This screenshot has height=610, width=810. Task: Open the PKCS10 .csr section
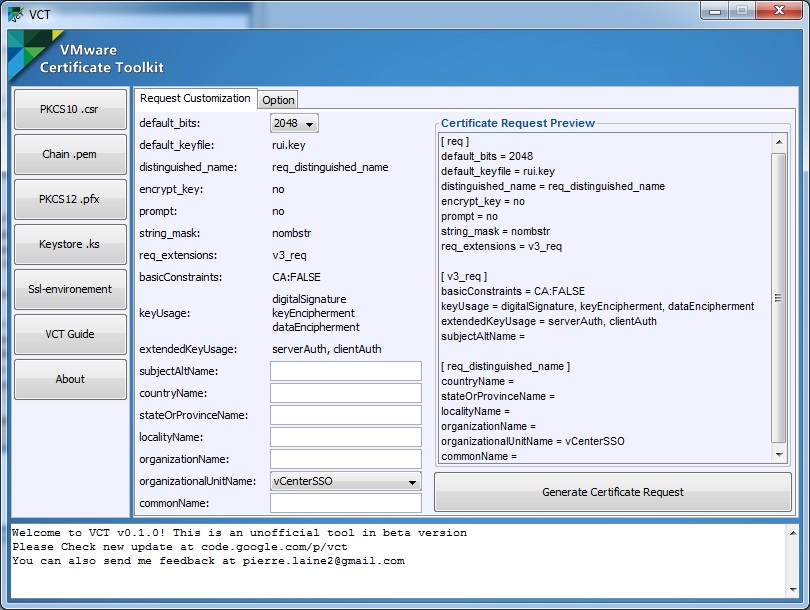[70, 109]
